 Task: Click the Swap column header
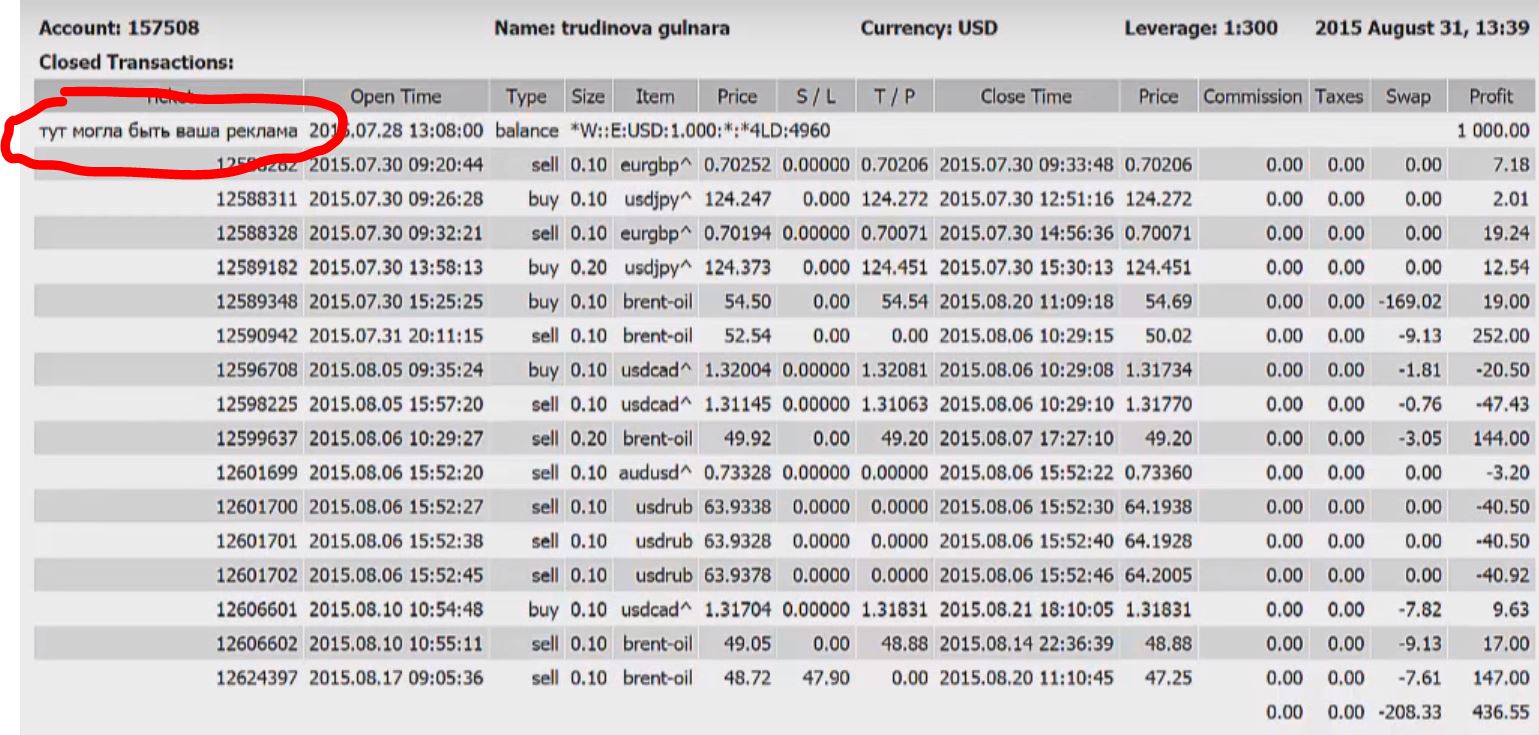tap(1407, 97)
